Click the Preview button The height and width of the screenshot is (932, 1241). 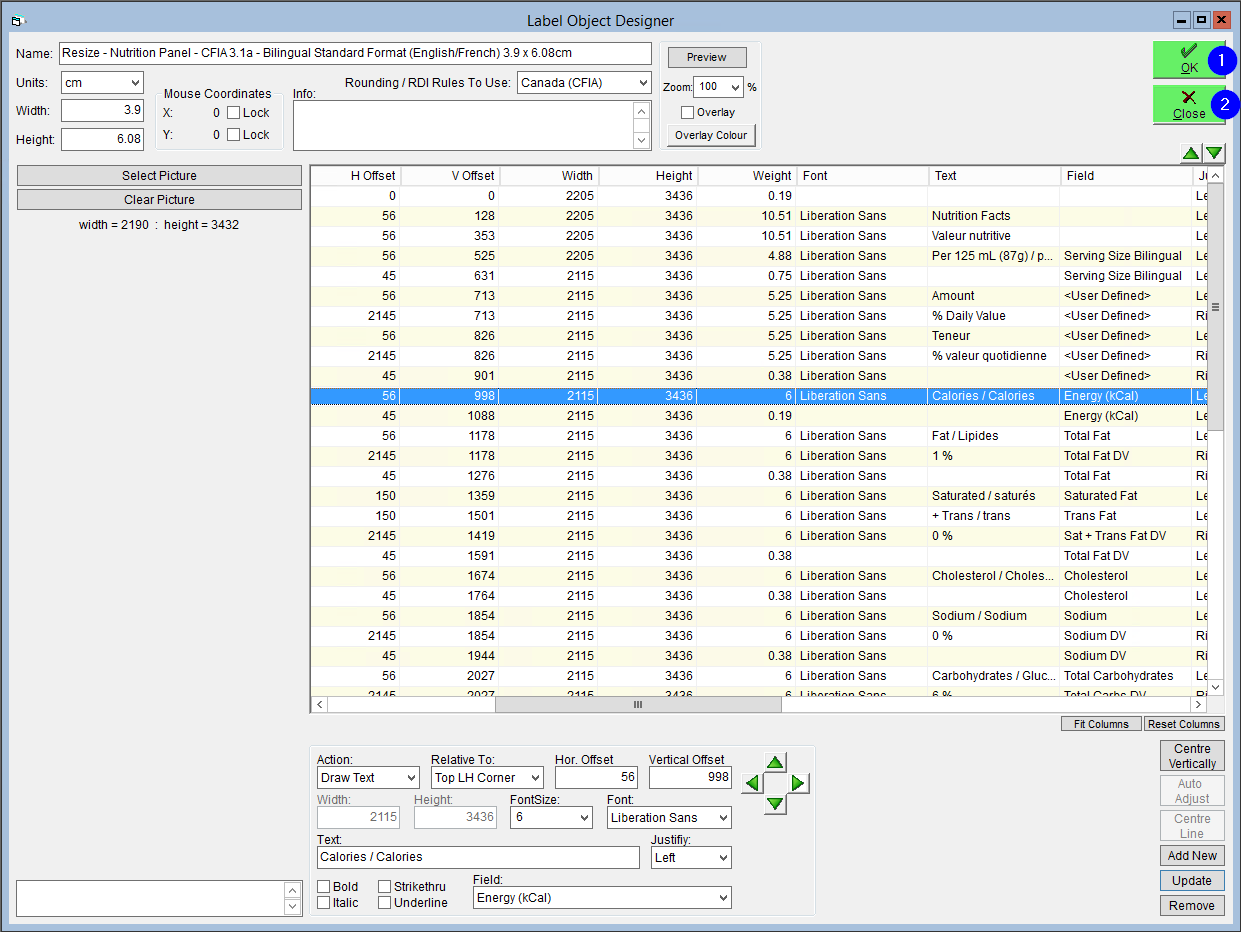tap(706, 57)
